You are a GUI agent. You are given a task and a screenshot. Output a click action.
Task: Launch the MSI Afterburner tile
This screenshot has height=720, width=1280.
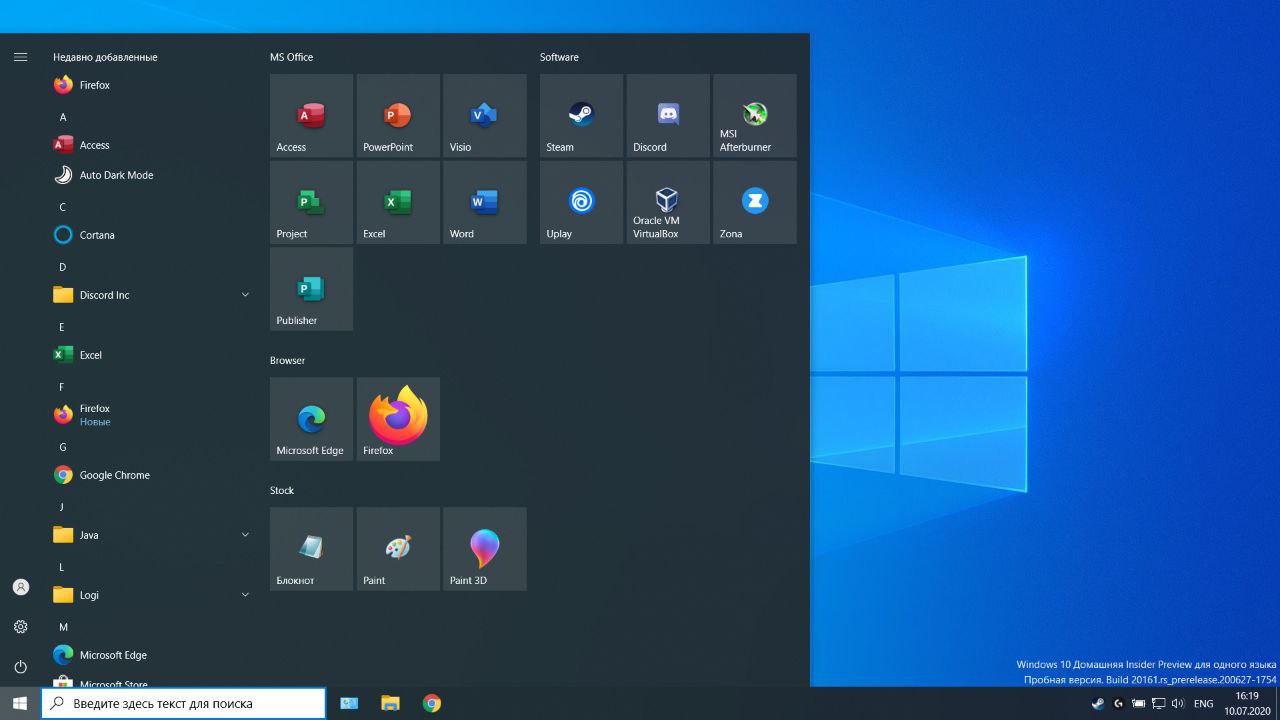pos(755,115)
